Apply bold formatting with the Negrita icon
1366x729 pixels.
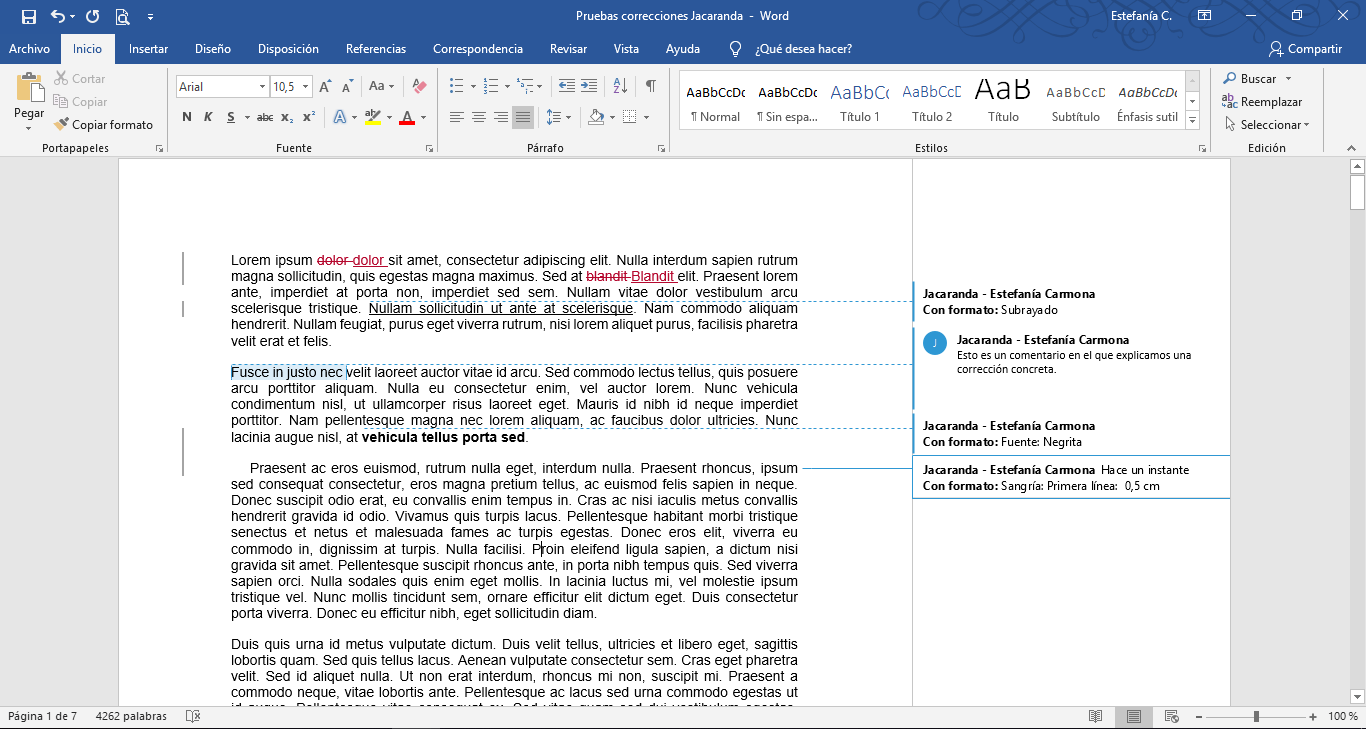tap(186, 116)
